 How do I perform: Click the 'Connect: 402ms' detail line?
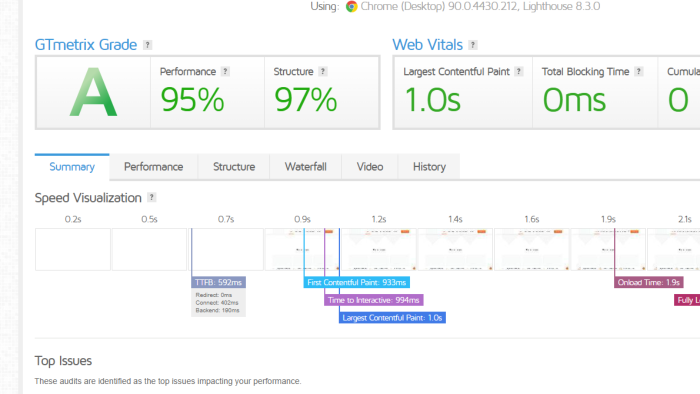point(217,303)
